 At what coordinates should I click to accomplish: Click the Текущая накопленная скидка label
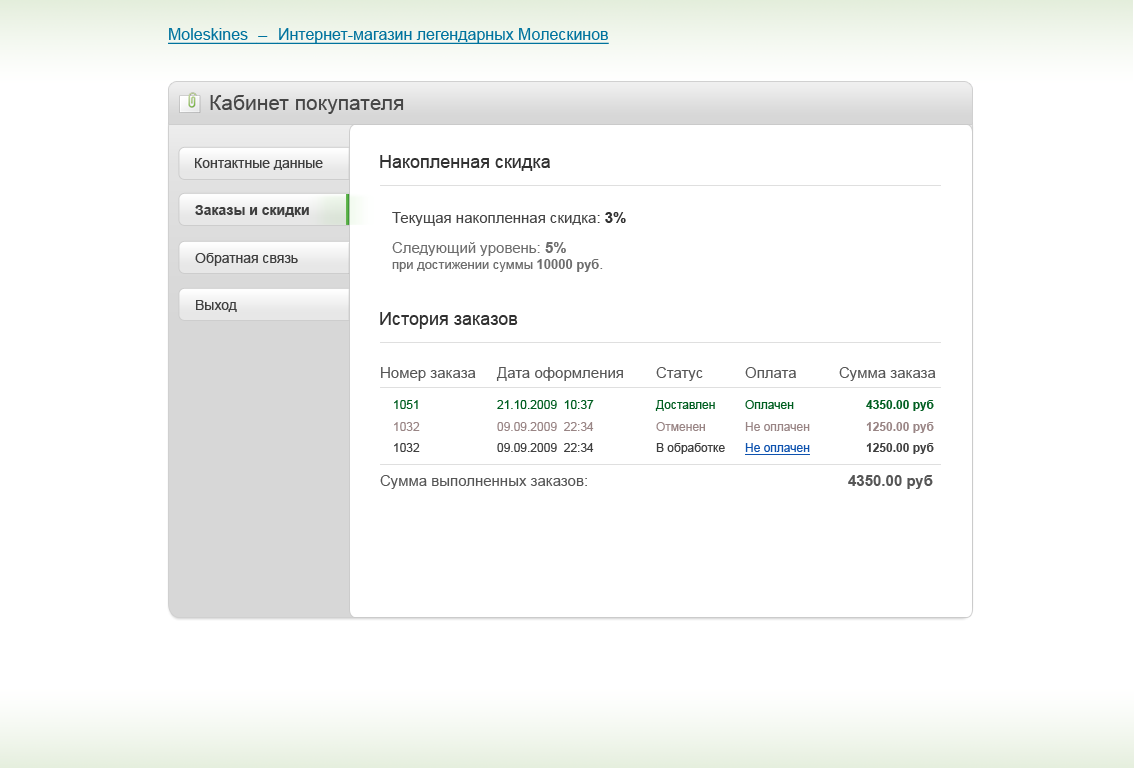point(496,218)
